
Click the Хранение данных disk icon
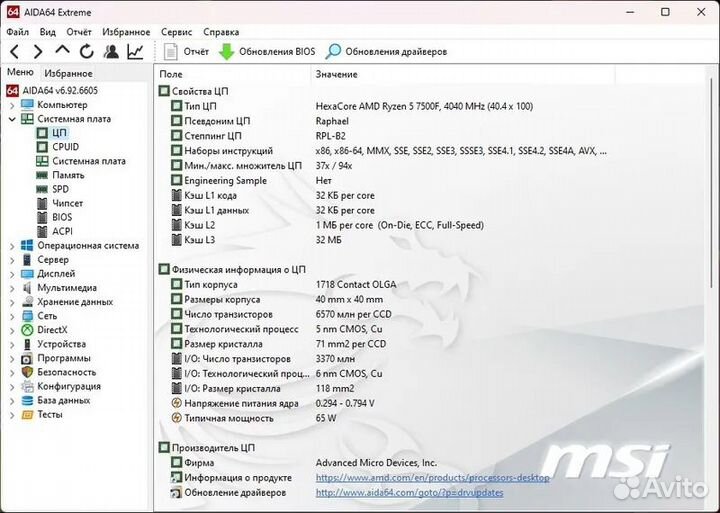[x=28, y=302]
